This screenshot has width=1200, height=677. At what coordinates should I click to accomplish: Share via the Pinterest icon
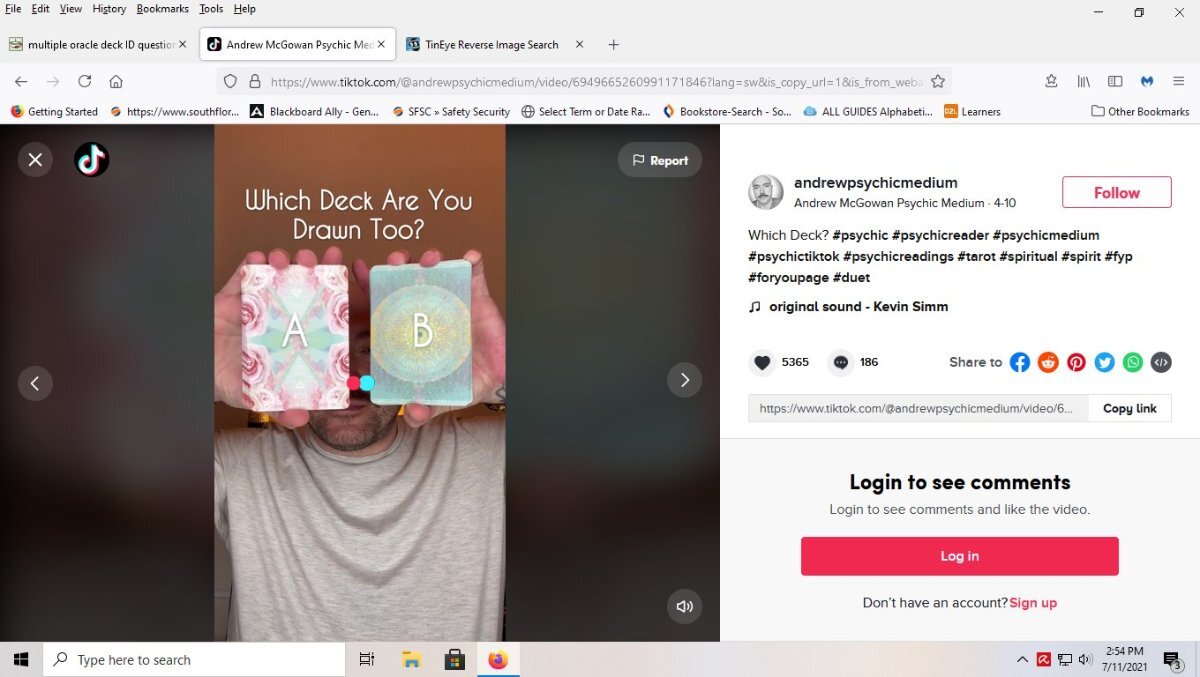tap(1076, 362)
